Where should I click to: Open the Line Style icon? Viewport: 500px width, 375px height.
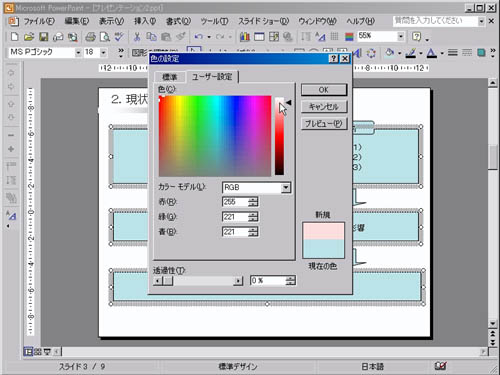click(x=452, y=52)
